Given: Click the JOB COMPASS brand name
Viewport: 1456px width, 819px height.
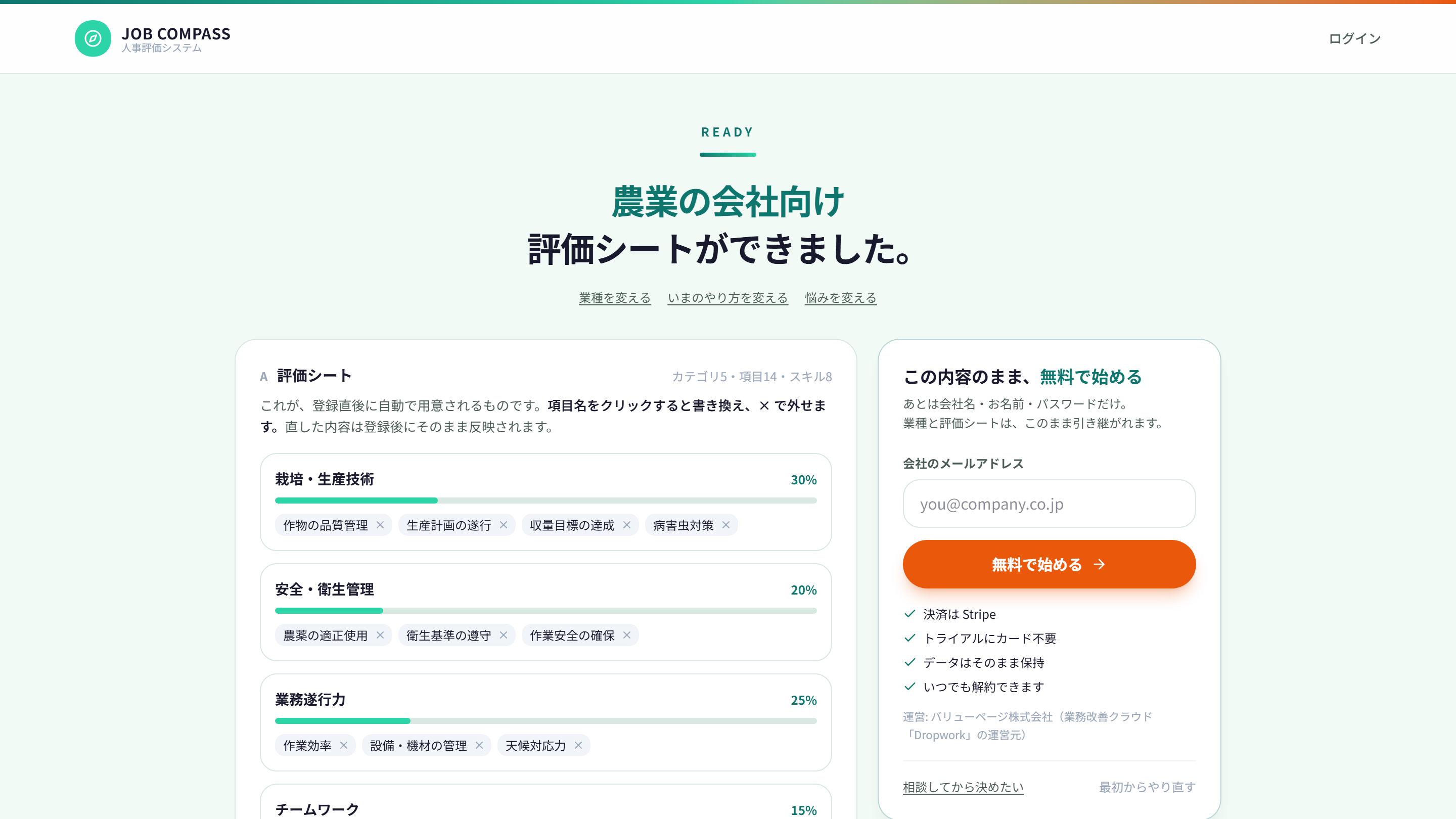Looking at the screenshot, I should (x=176, y=34).
